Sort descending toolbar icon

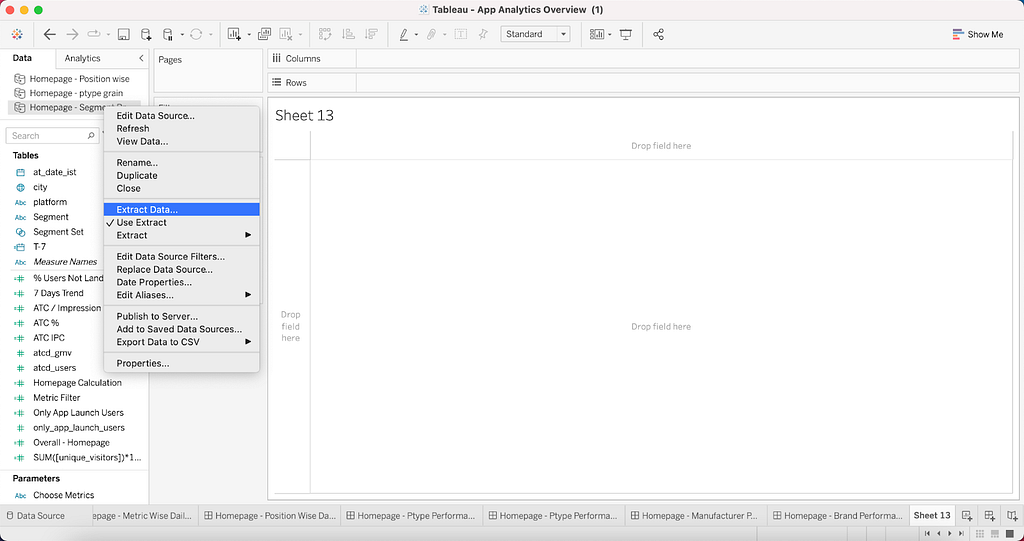click(371, 34)
